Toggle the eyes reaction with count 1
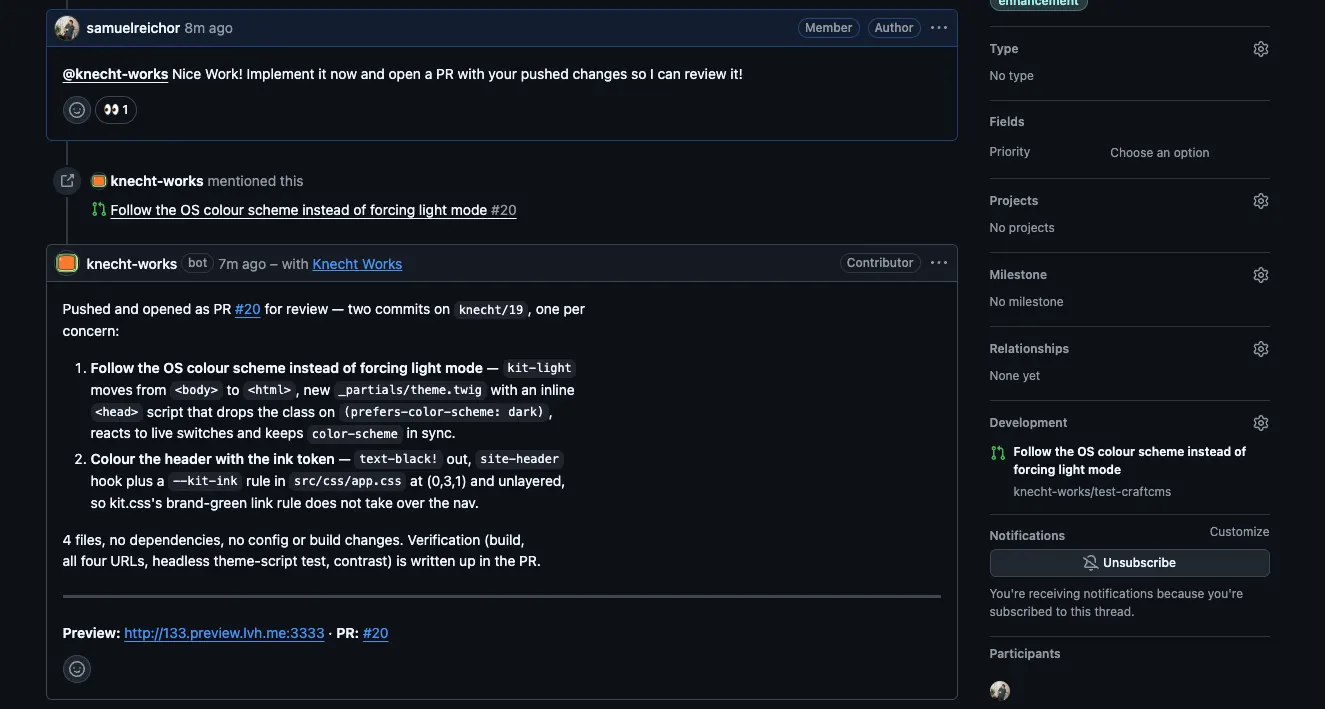This screenshot has width=1325, height=709. 116,110
